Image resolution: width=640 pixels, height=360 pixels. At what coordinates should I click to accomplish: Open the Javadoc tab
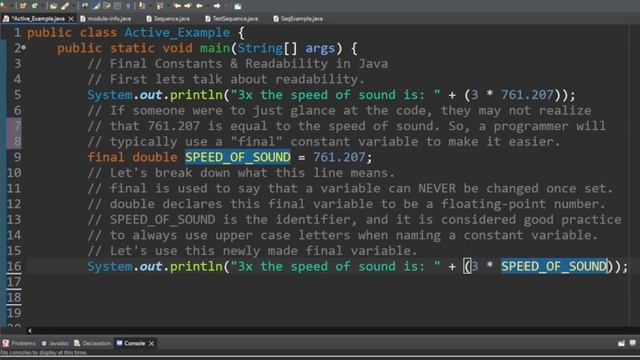55,343
